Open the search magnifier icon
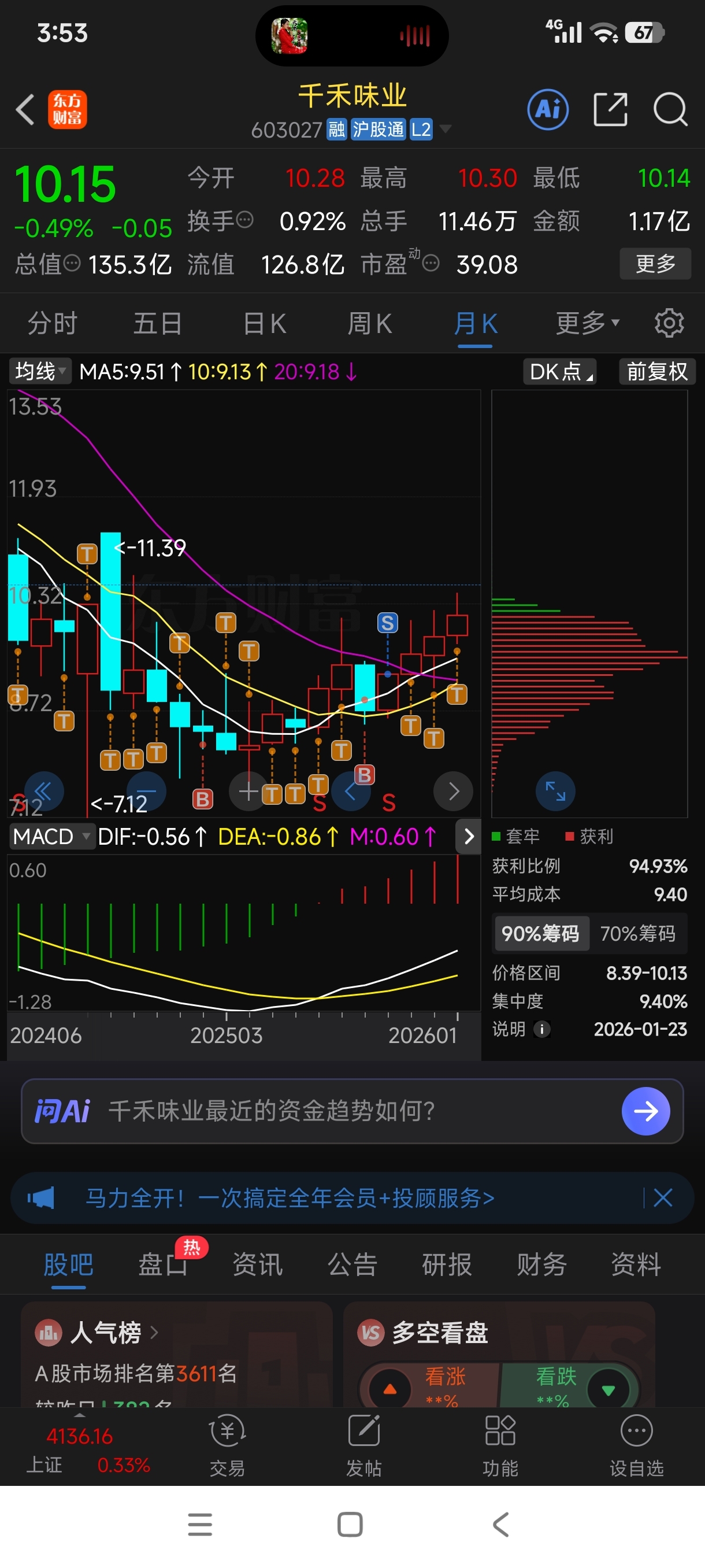Screen dimensions: 705x1568 [670, 110]
